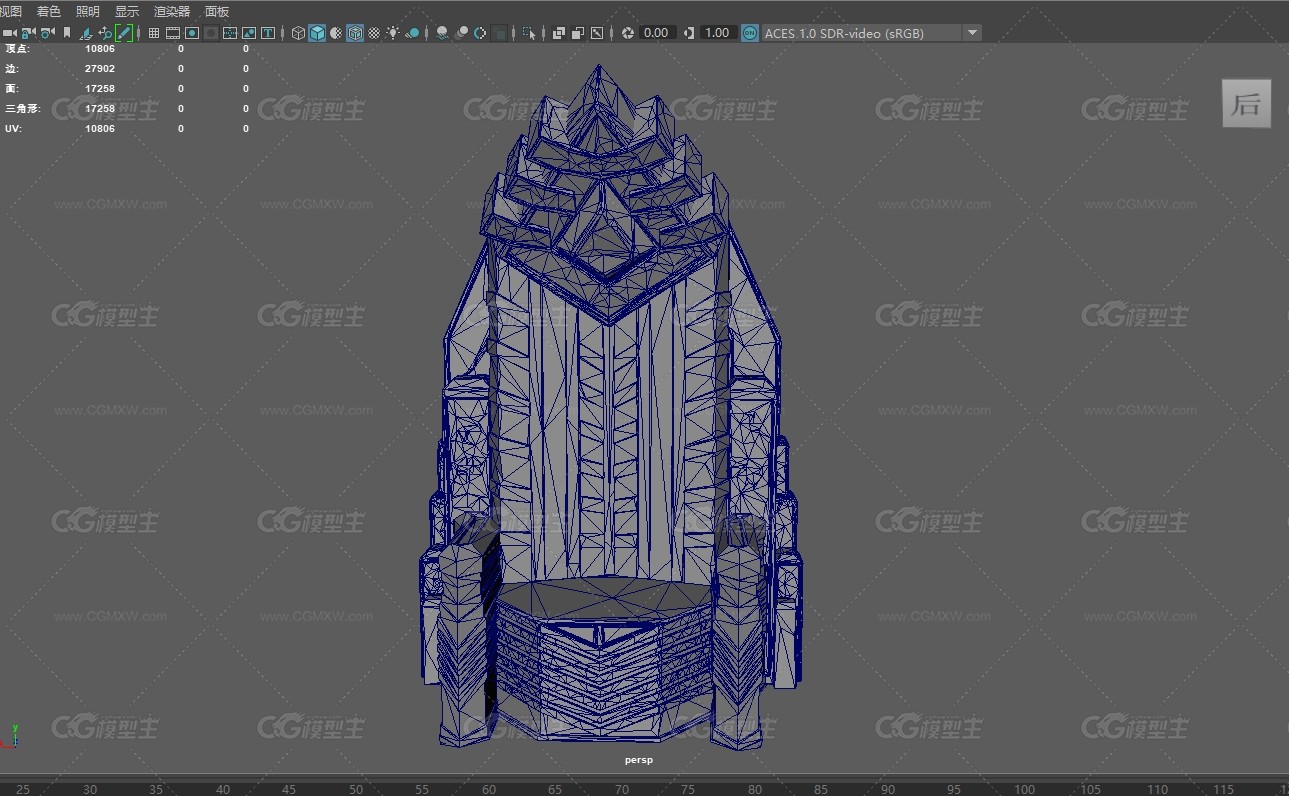This screenshot has width=1289, height=796.
Task: Click the UV count row label
Action: pyautogui.click(x=12, y=129)
